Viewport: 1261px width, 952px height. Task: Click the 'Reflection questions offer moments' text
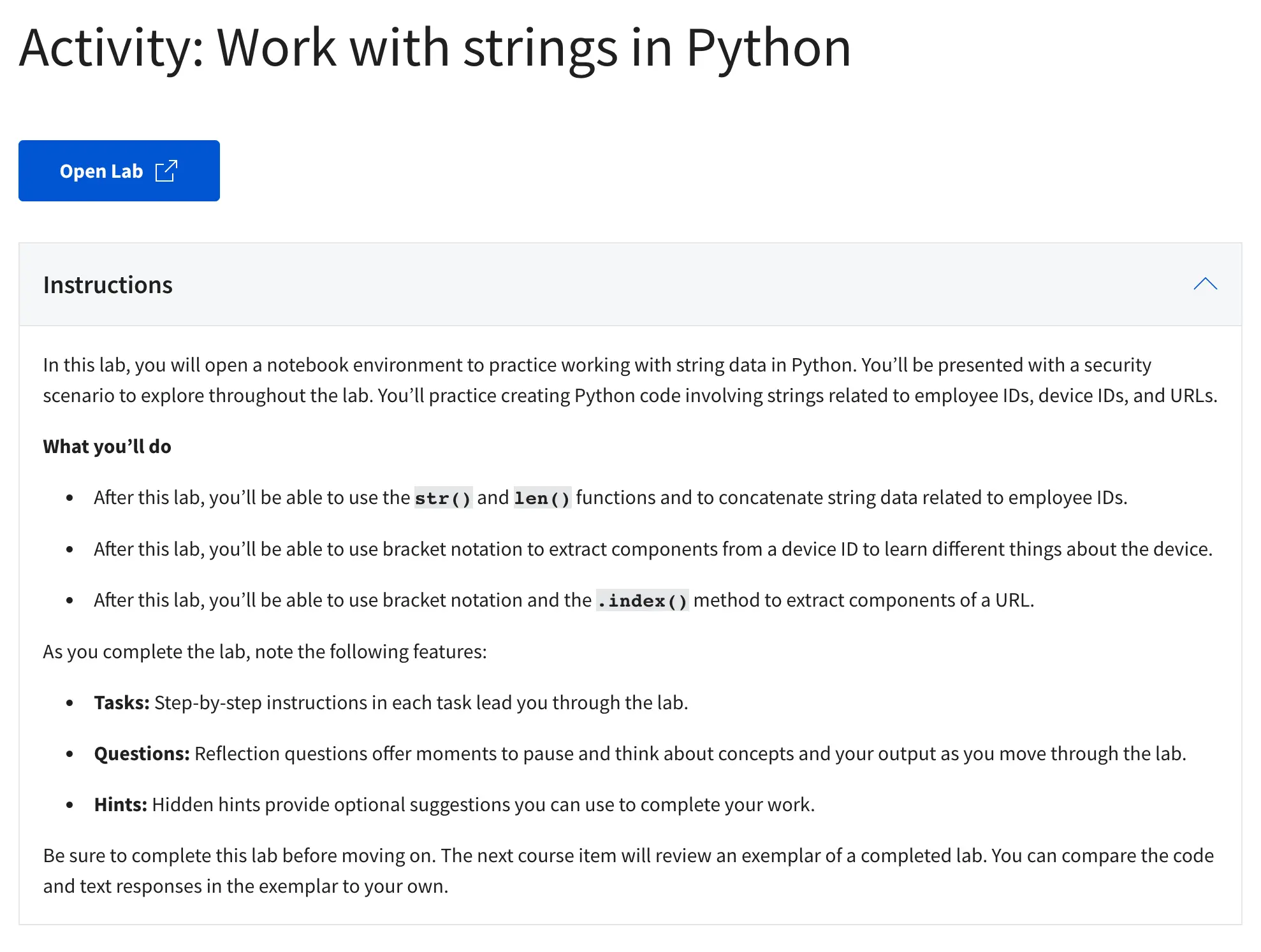pos(690,754)
